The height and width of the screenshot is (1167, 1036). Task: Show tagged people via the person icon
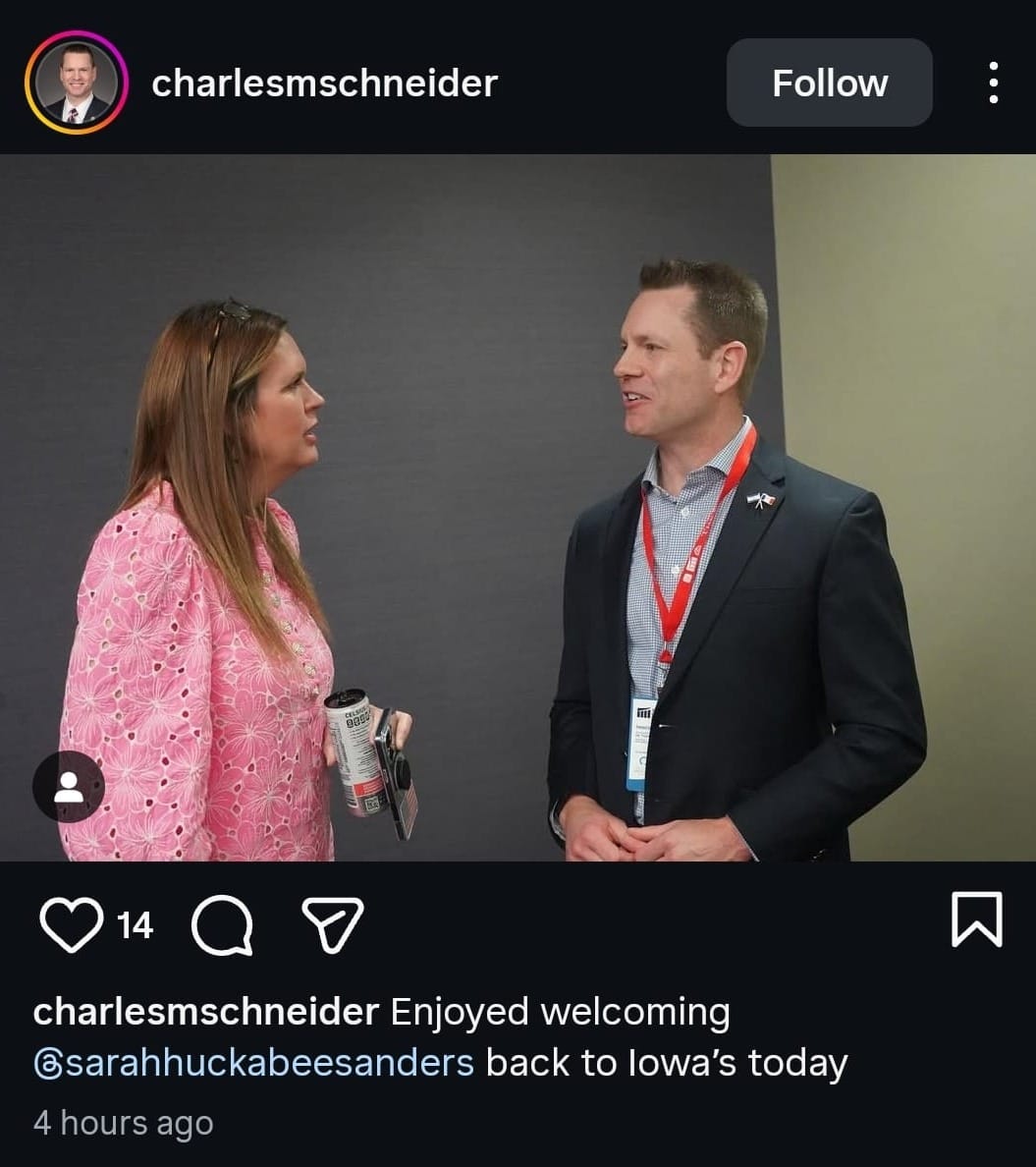coord(69,787)
